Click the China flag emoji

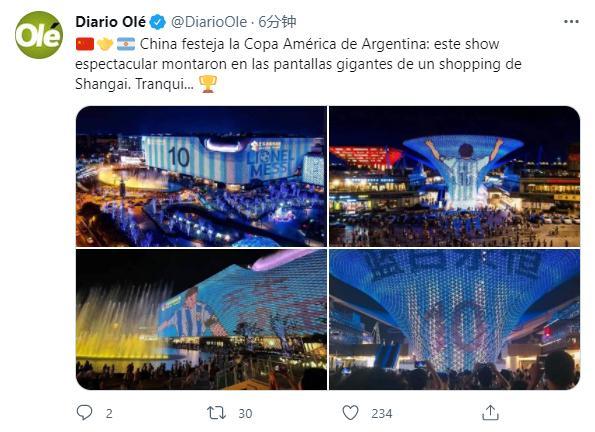[x=85, y=44]
